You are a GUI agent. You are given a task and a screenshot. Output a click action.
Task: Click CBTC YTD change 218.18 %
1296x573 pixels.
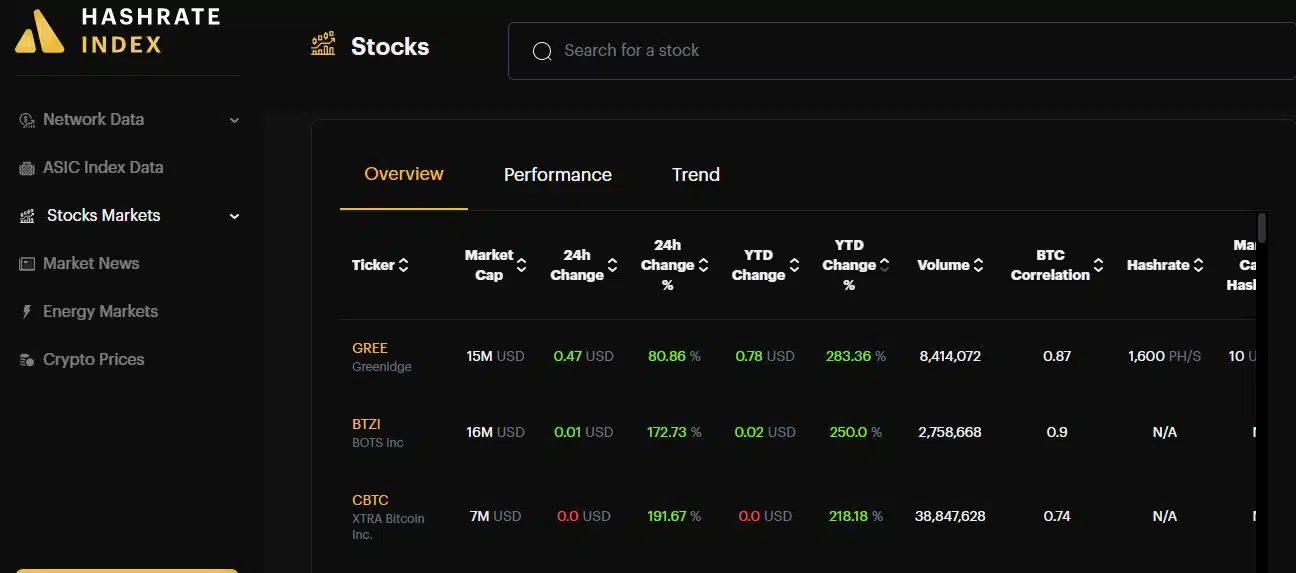click(x=856, y=516)
